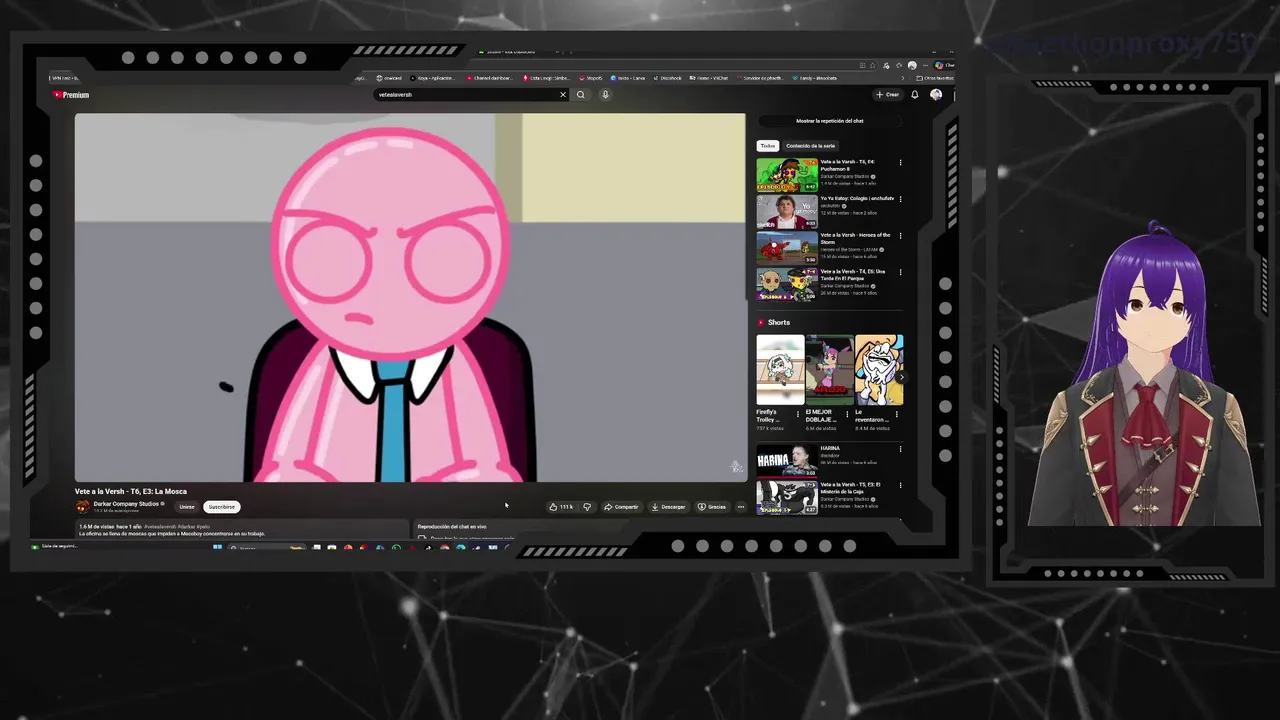The image size is (1280, 720).
Task: Expand the video description box
Action: (x=243, y=530)
